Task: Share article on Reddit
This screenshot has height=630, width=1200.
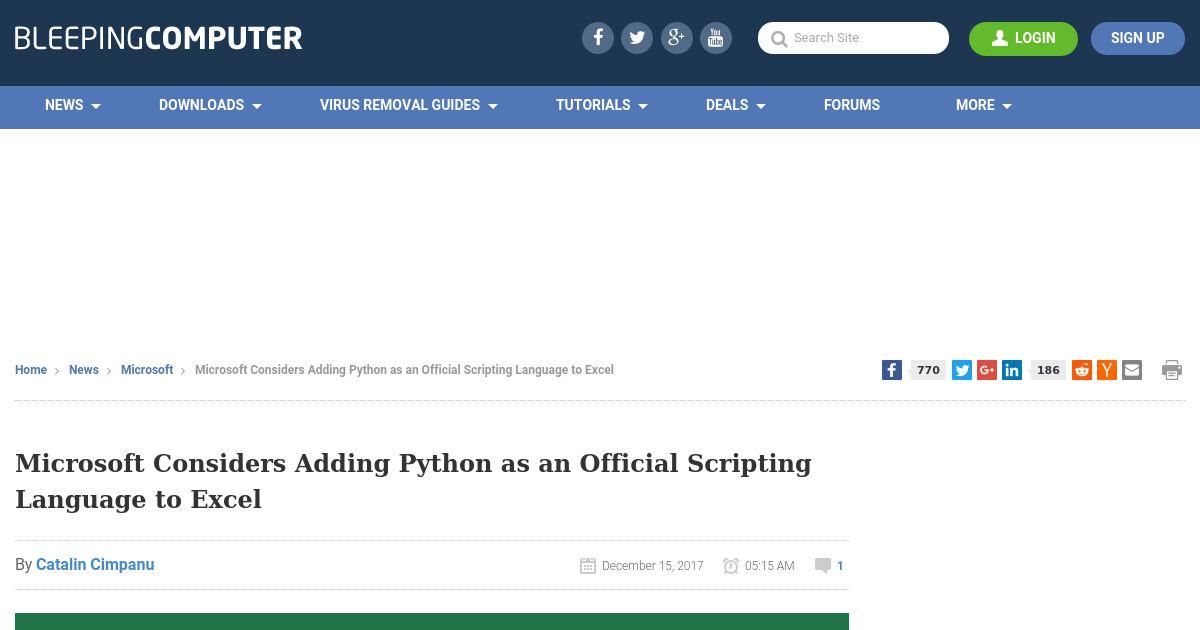Action: 1082,370
